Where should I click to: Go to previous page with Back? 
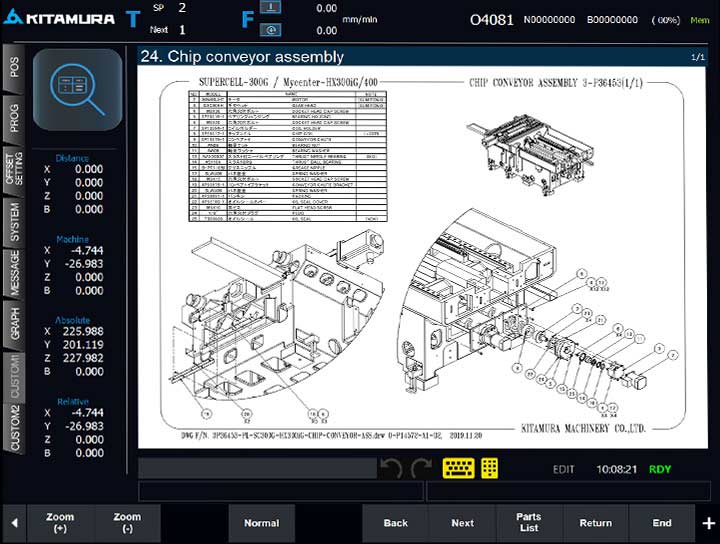coord(395,523)
